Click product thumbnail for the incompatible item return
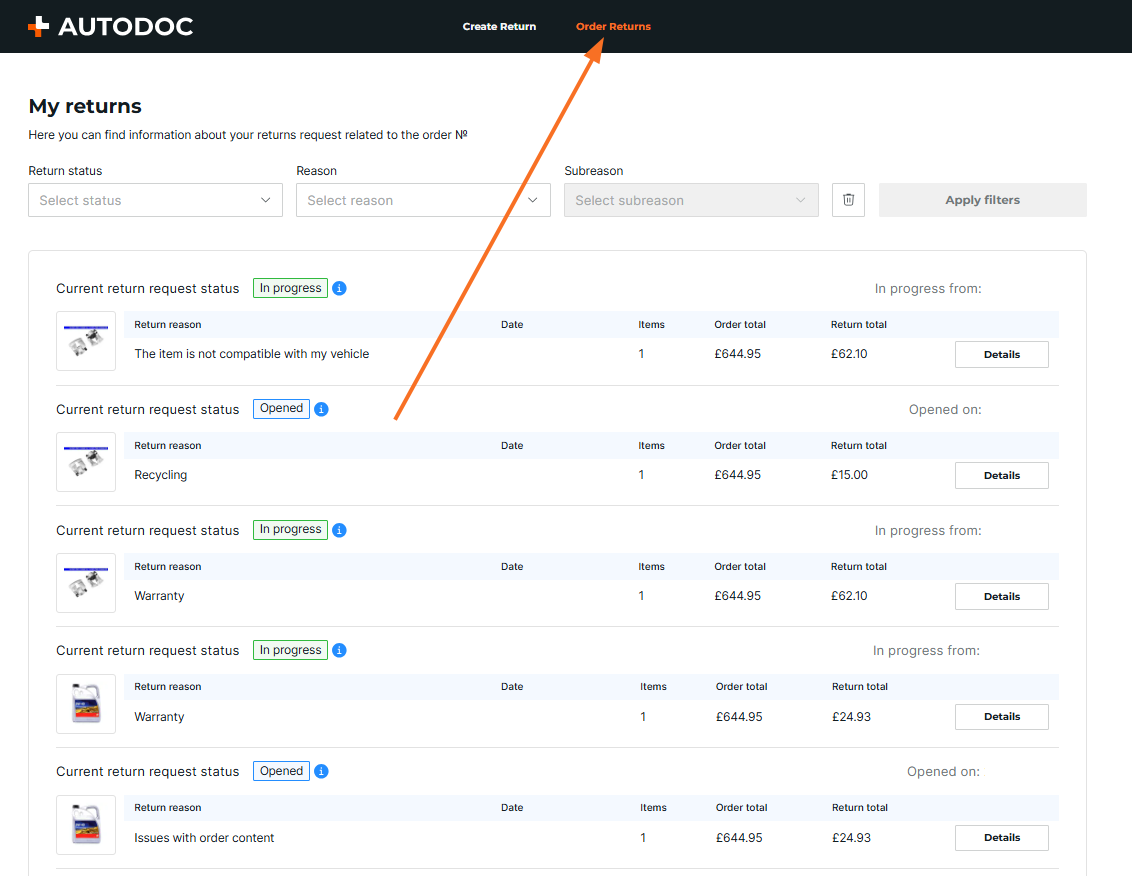The height and width of the screenshot is (876, 1132). coord(86,341)
